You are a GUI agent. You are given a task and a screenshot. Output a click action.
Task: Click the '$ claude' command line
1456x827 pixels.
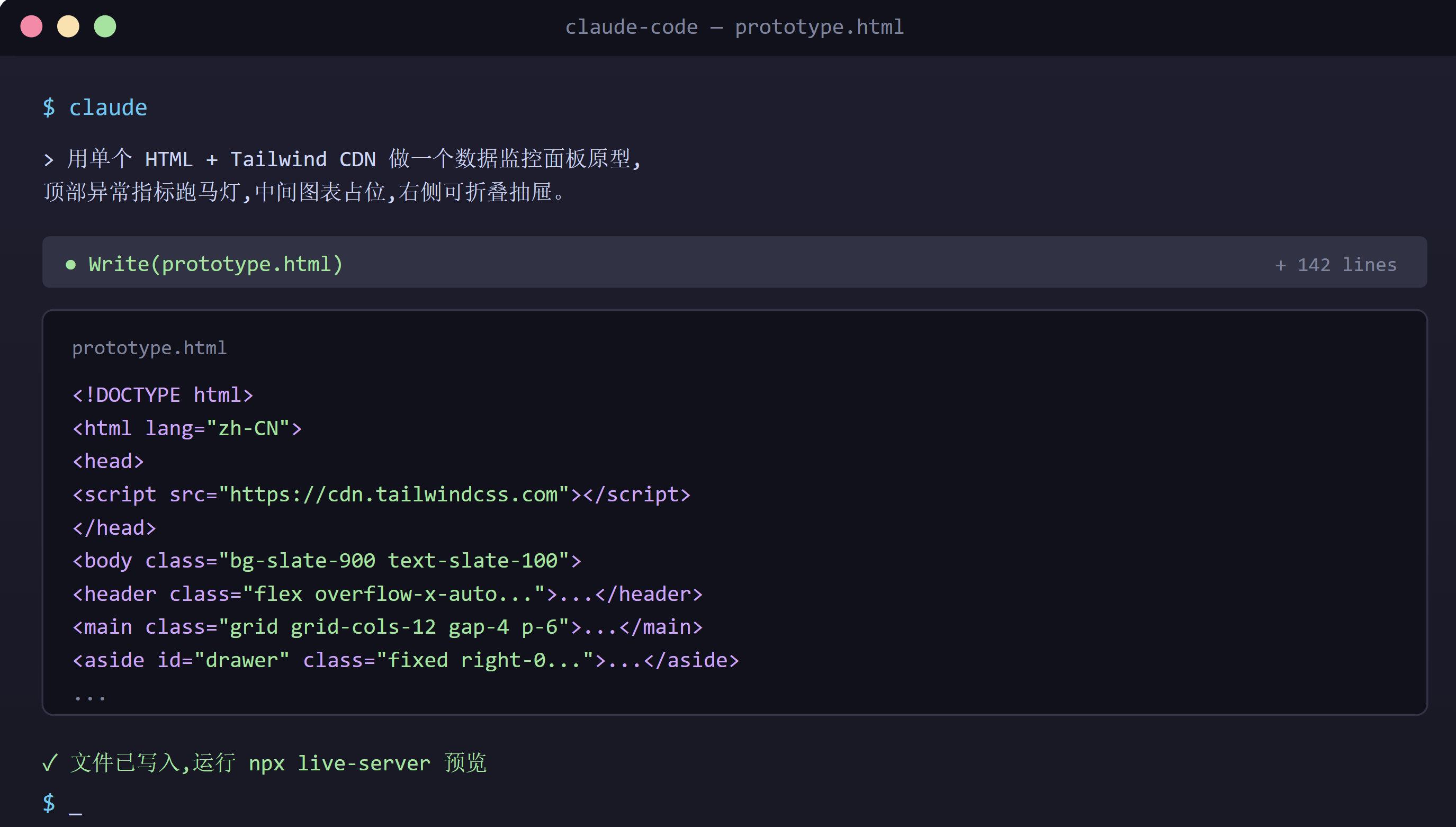(x=95, y=107)
